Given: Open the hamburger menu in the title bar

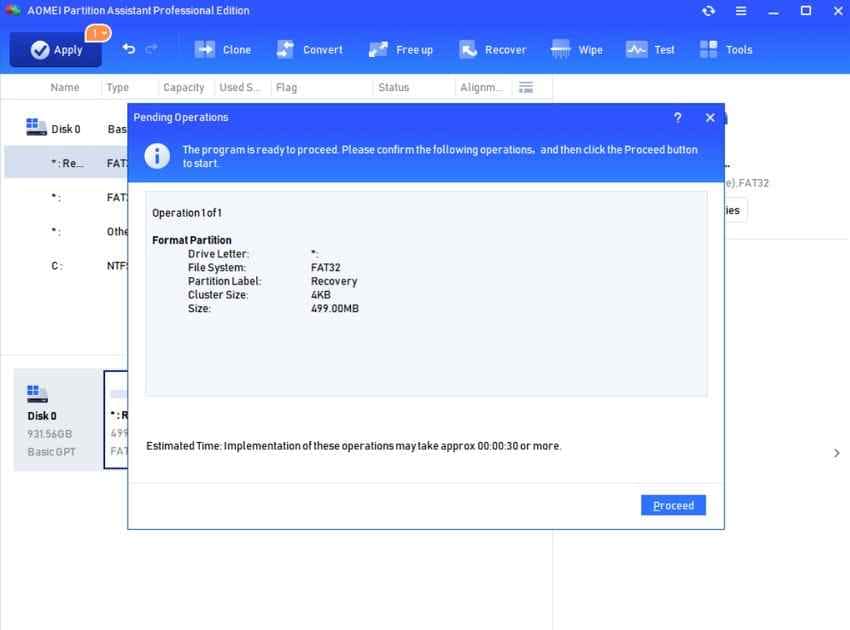Looking at the screenshot, I should coord(740,11).
